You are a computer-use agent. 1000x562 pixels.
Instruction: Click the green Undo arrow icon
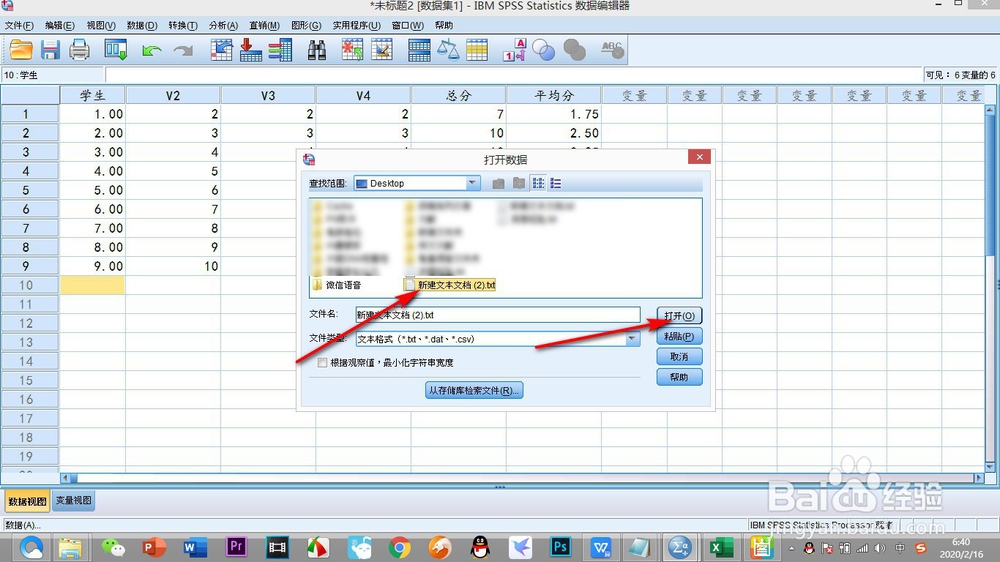(x=151, y=50)
